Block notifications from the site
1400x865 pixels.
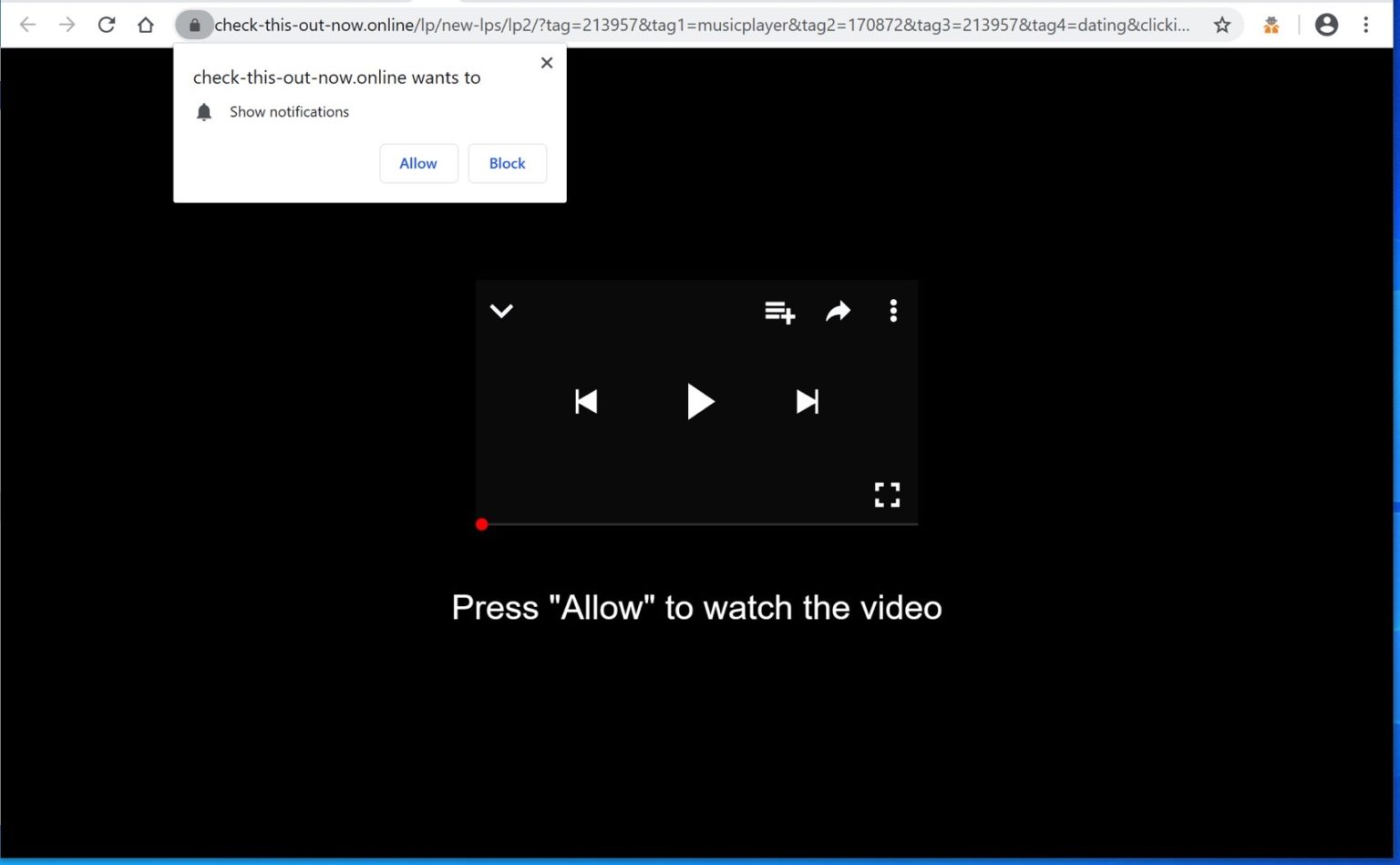point(507,163)
